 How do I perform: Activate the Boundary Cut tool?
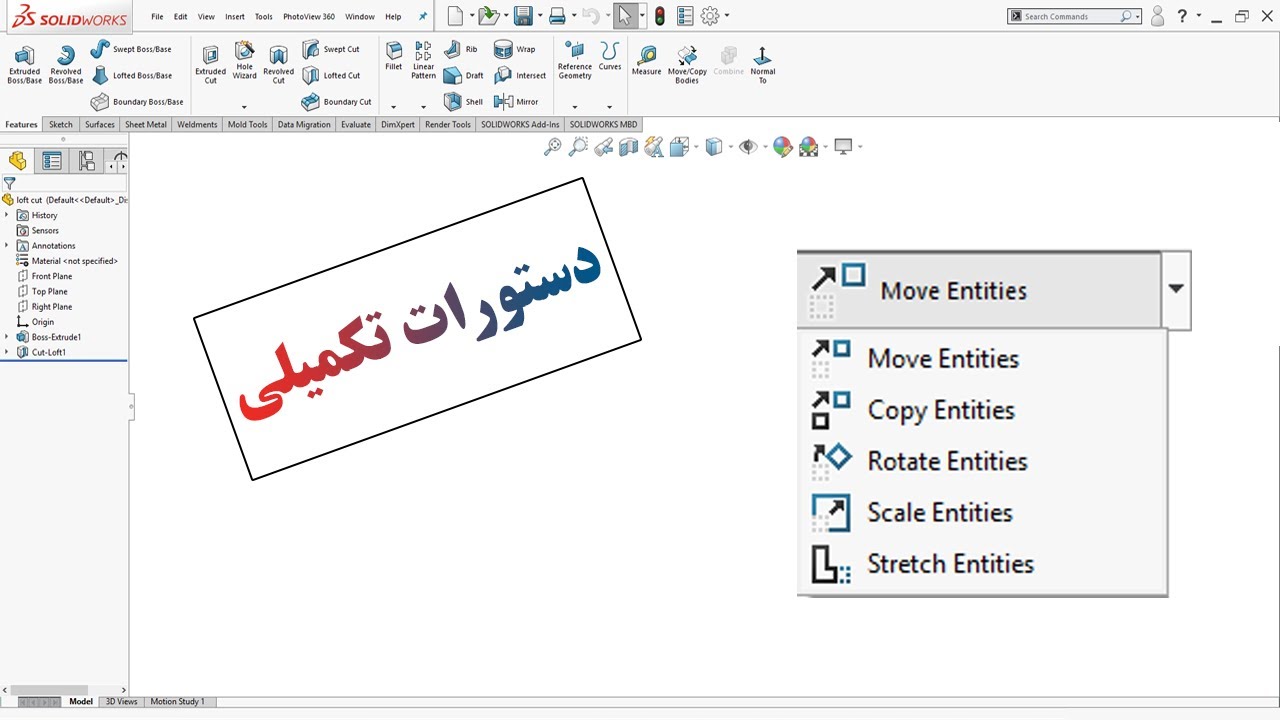pos(337,102)
